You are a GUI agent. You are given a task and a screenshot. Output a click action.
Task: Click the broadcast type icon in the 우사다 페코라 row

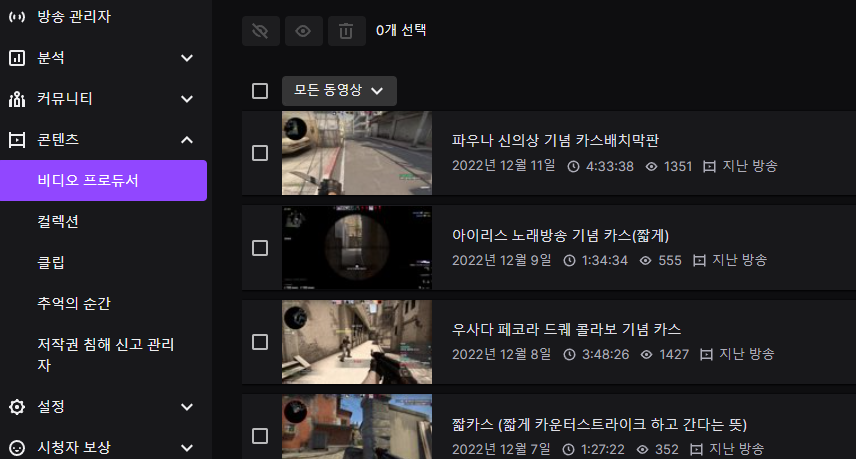coord(706,355)
